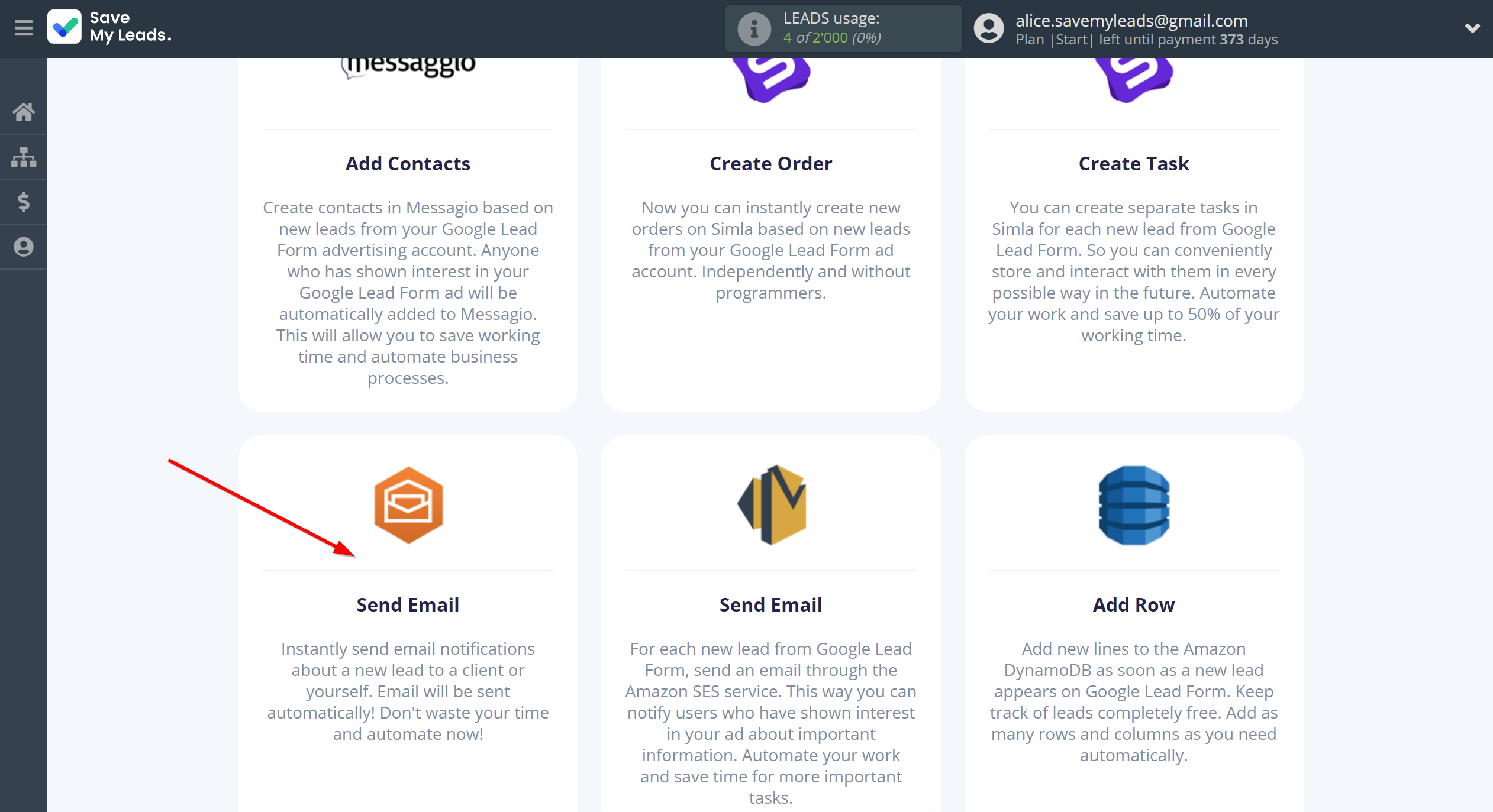Expand the account dropdown chevron
Viewport: 1493px width, 812px height.
[1472, 28]
